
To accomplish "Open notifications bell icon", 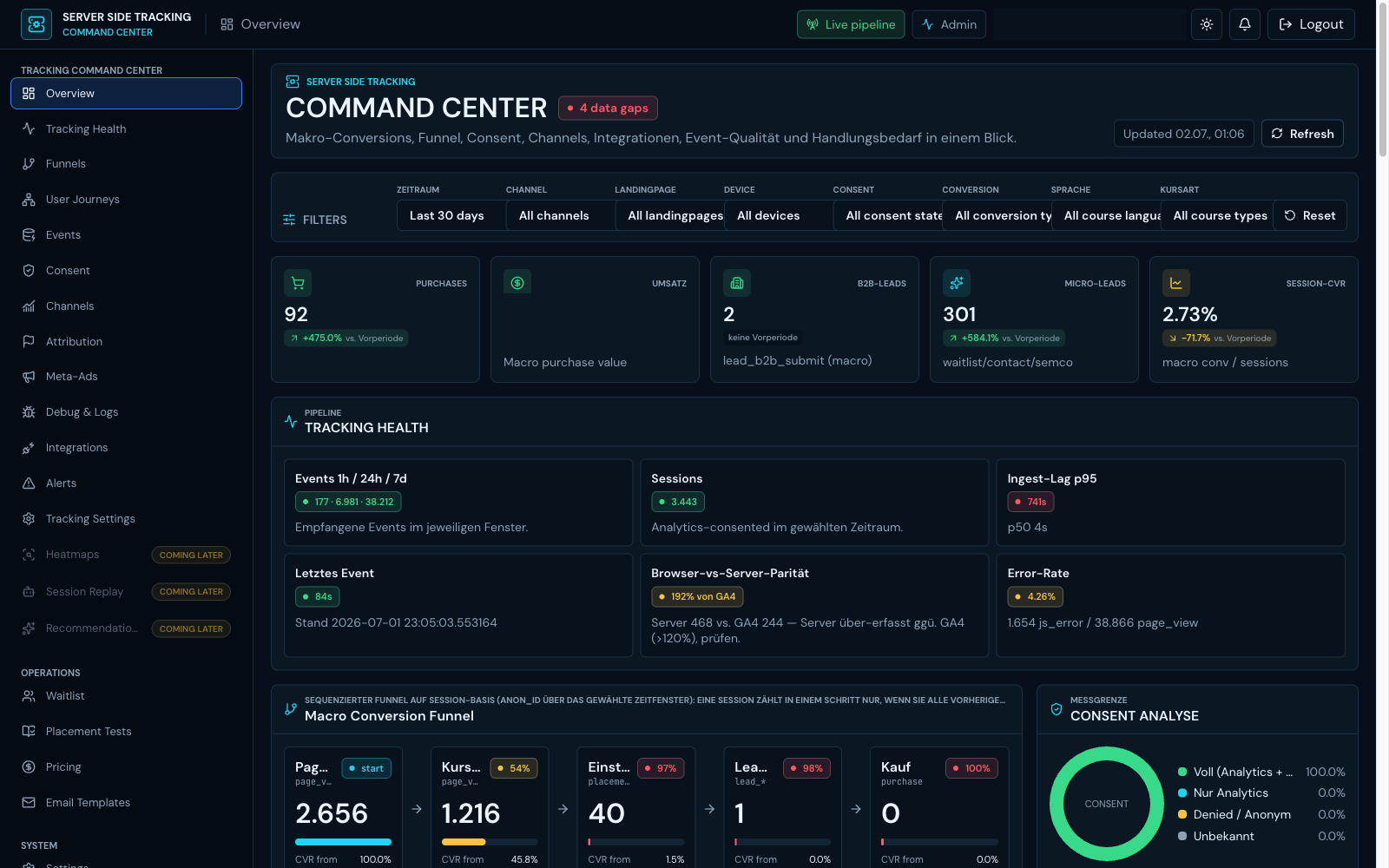I will tap(1245, 24).
